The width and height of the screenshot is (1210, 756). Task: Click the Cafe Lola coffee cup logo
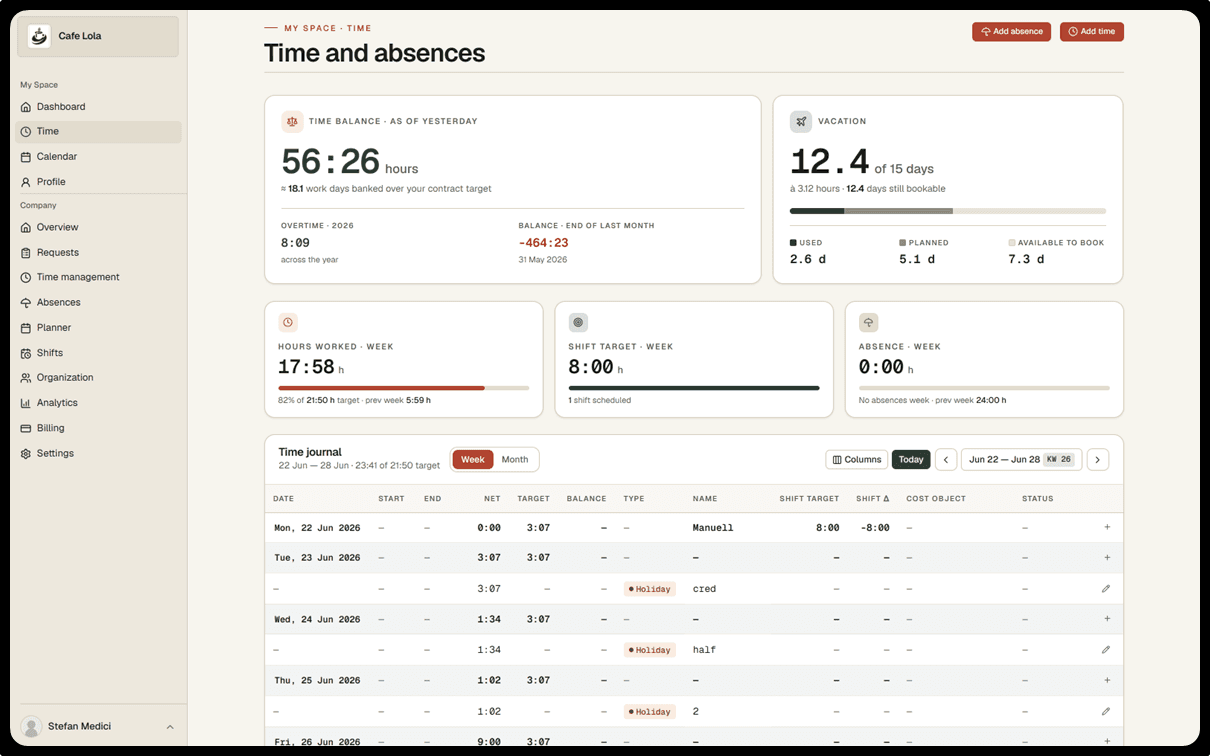[39, 36]
